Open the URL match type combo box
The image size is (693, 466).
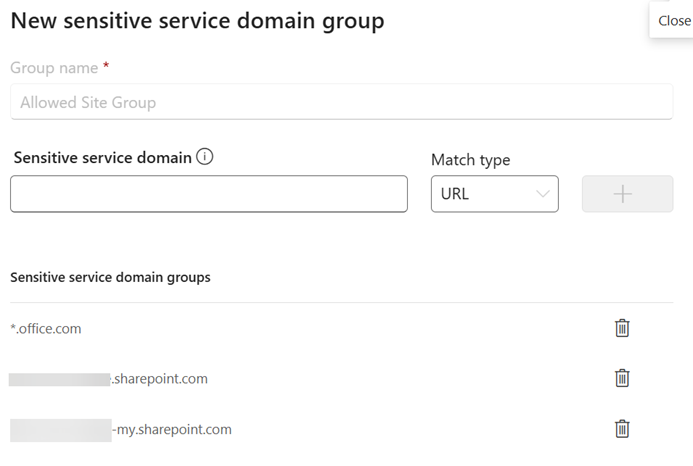tap(494, 194)
